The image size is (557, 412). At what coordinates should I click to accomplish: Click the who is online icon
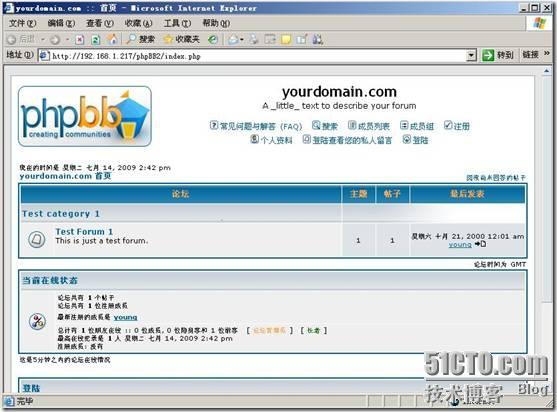click(x=37, y=321)
